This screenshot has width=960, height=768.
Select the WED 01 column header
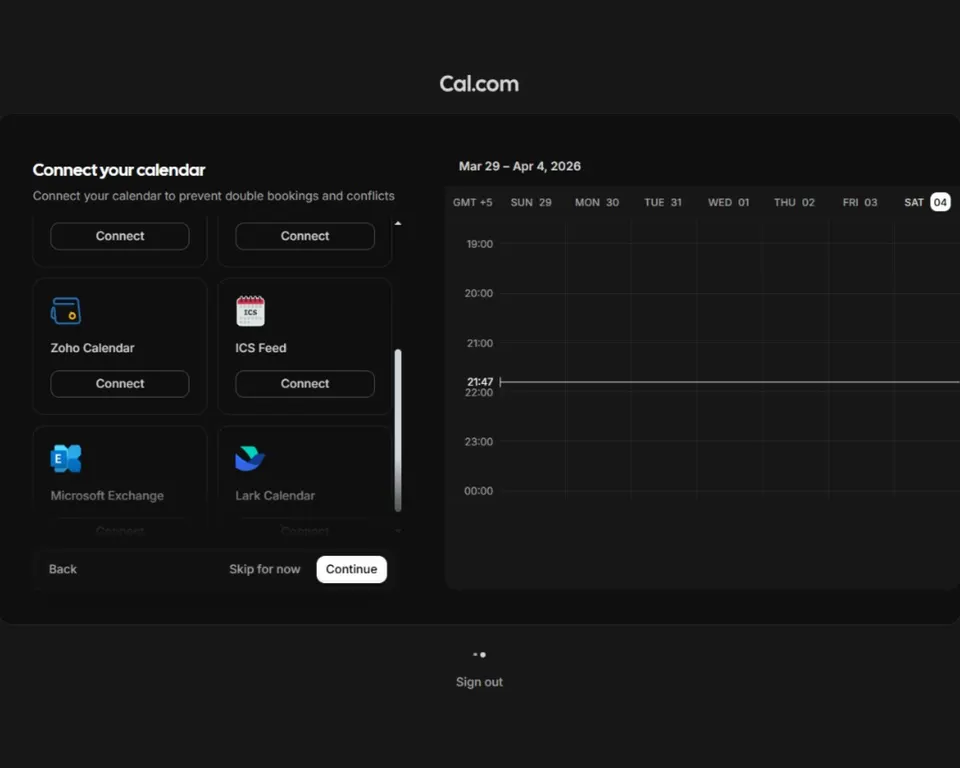729,202
